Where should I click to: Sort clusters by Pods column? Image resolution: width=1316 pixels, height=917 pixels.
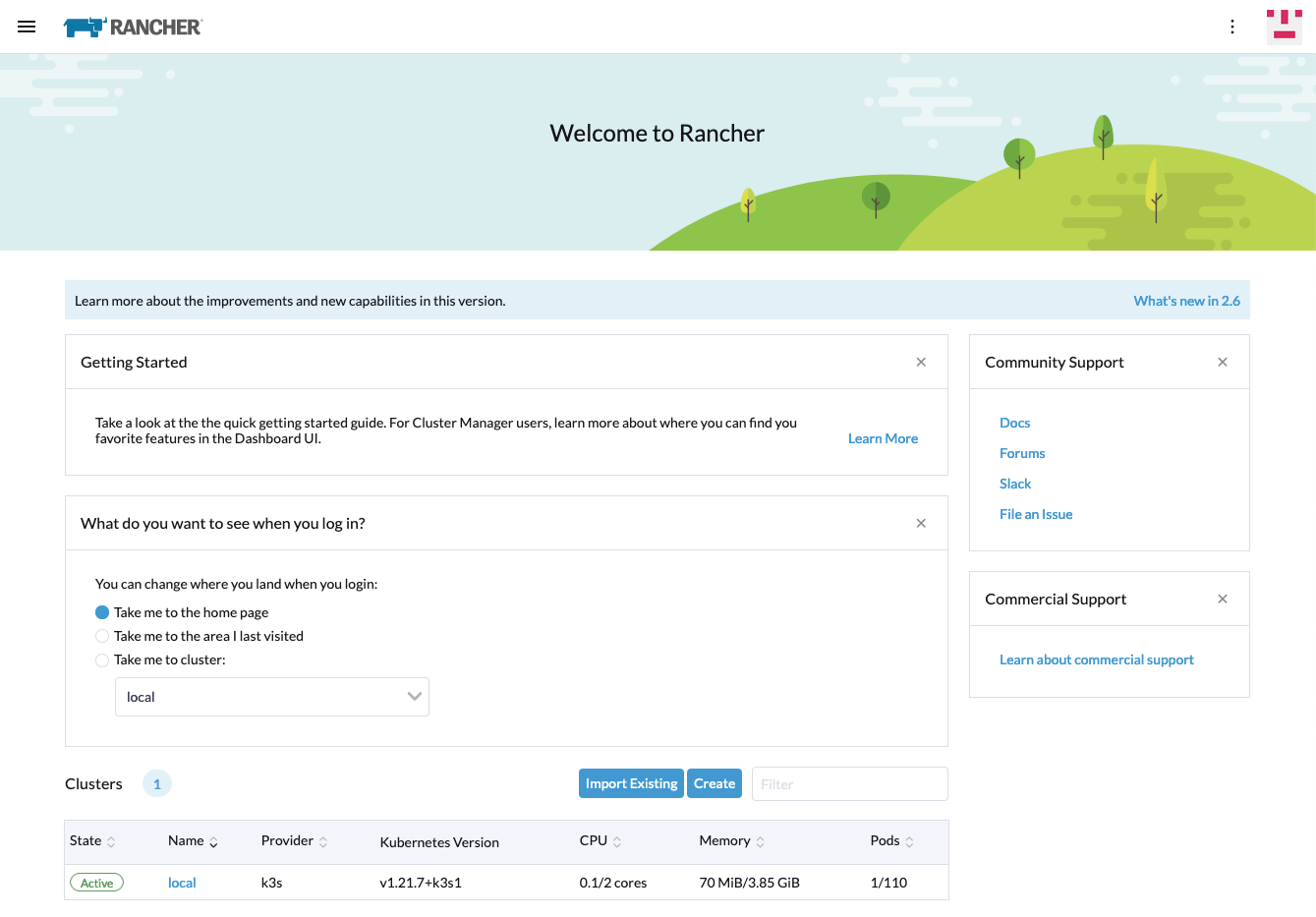coord(891,841)
